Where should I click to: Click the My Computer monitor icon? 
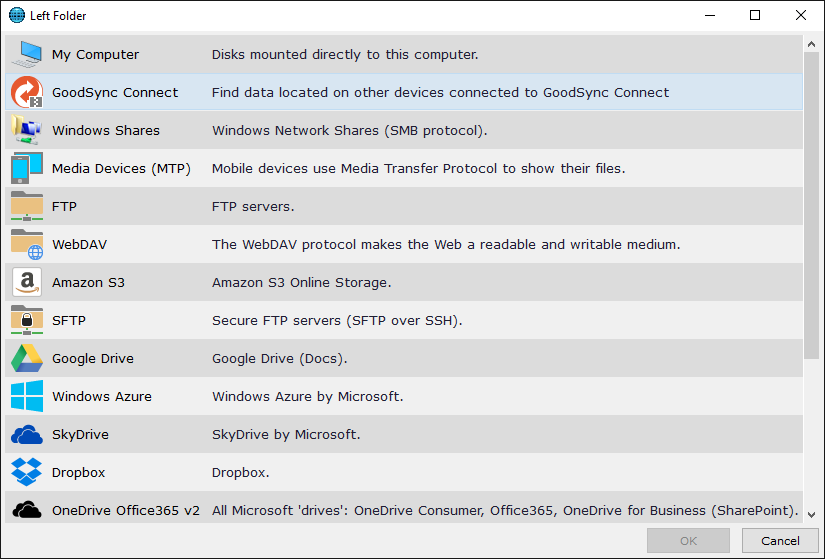26,54
